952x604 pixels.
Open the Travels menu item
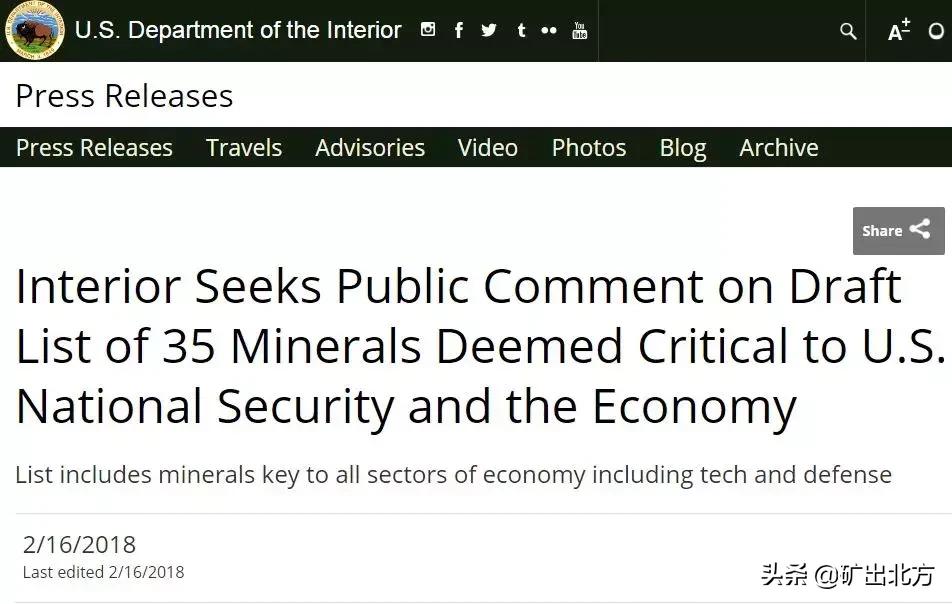click(244, 148)
